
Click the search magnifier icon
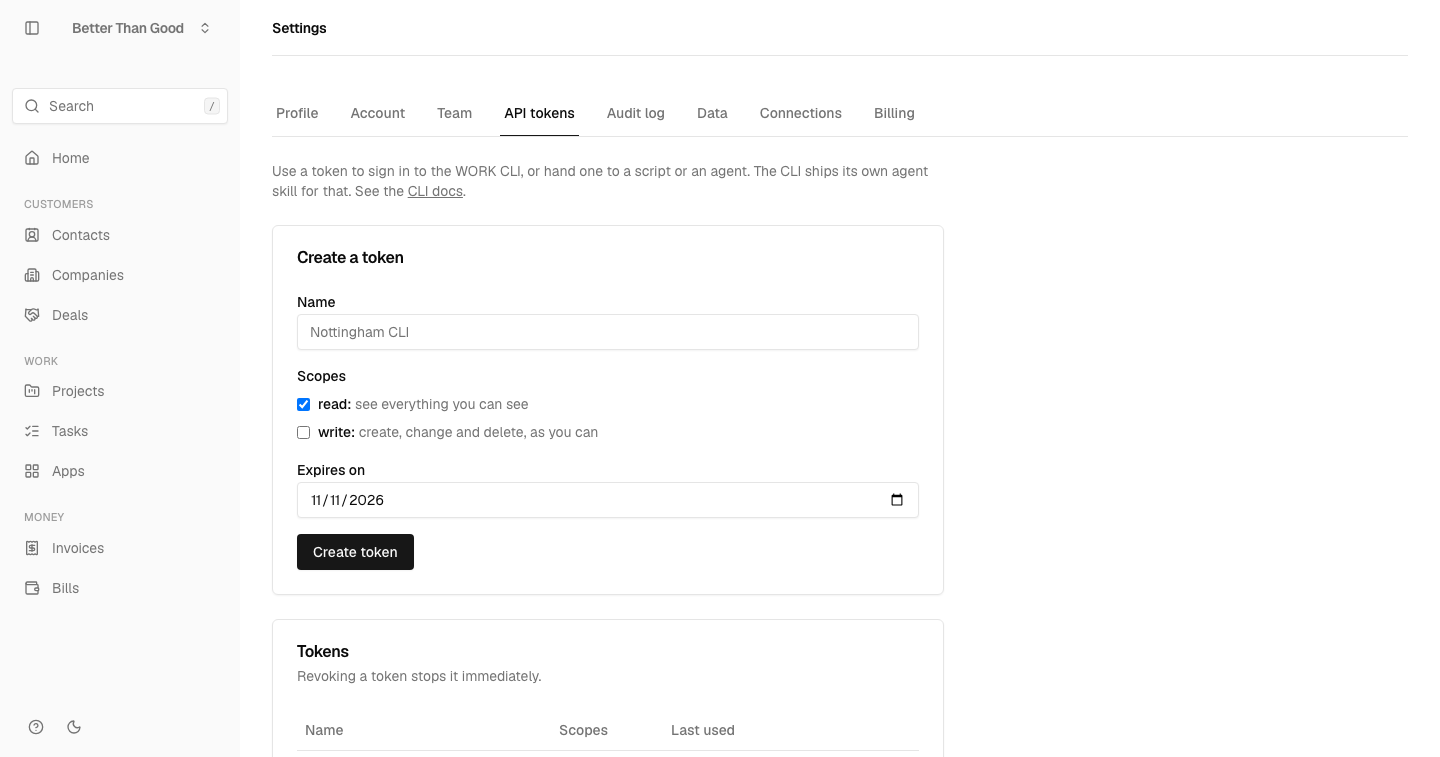[32, 106]
